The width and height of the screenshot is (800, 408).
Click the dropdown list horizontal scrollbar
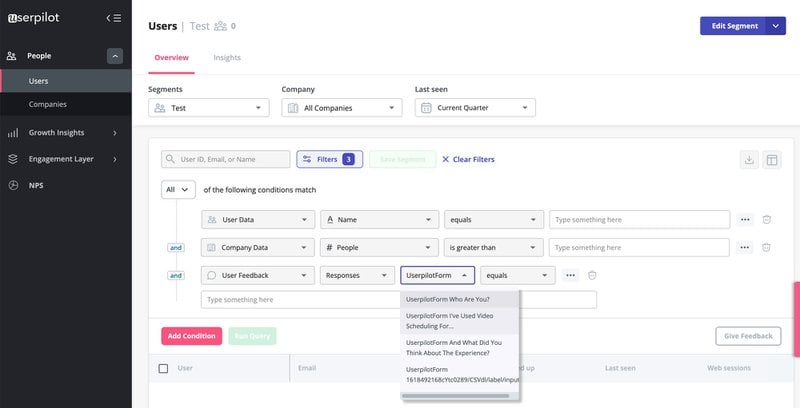[455, 396]
